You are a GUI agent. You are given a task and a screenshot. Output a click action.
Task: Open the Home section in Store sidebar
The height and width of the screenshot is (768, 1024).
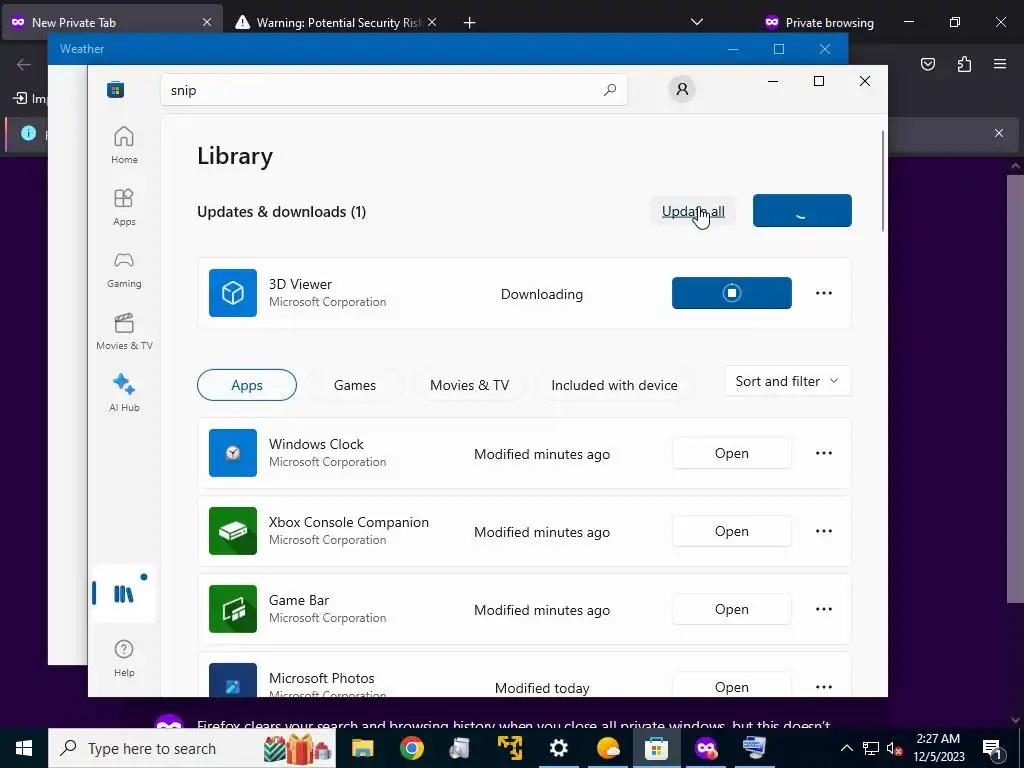(124, 145)
